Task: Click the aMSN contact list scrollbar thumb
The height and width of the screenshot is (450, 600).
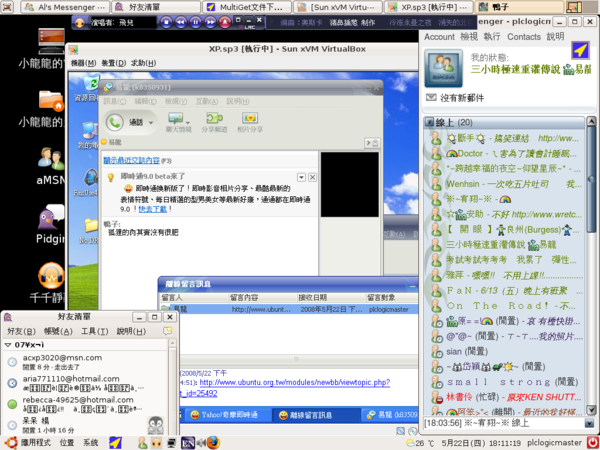Action: tap(591, 179)
